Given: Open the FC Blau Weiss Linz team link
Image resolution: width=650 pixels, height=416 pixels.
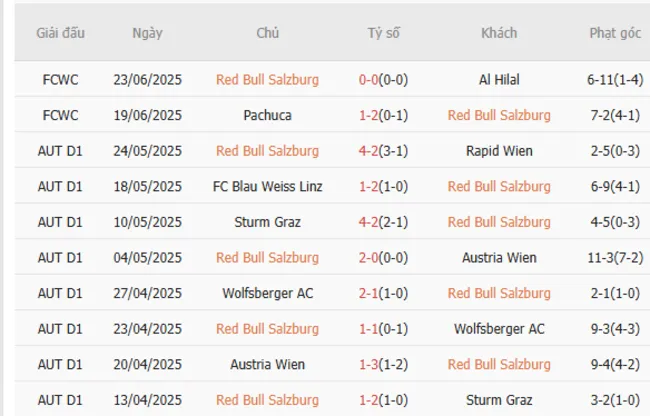Looking at the screenshot, I should coord(267,186).
